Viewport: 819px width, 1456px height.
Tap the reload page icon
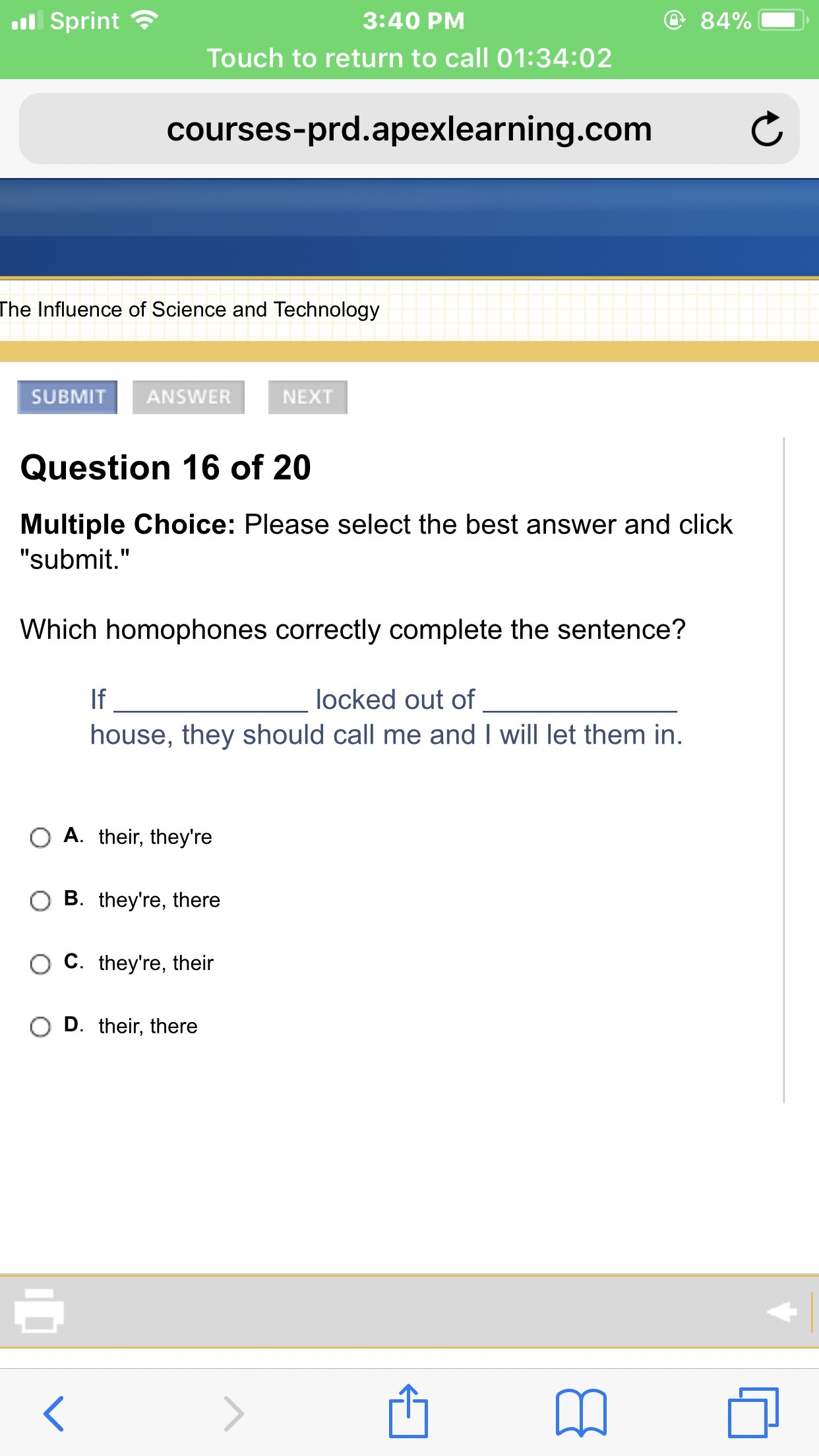pos(766,129)
